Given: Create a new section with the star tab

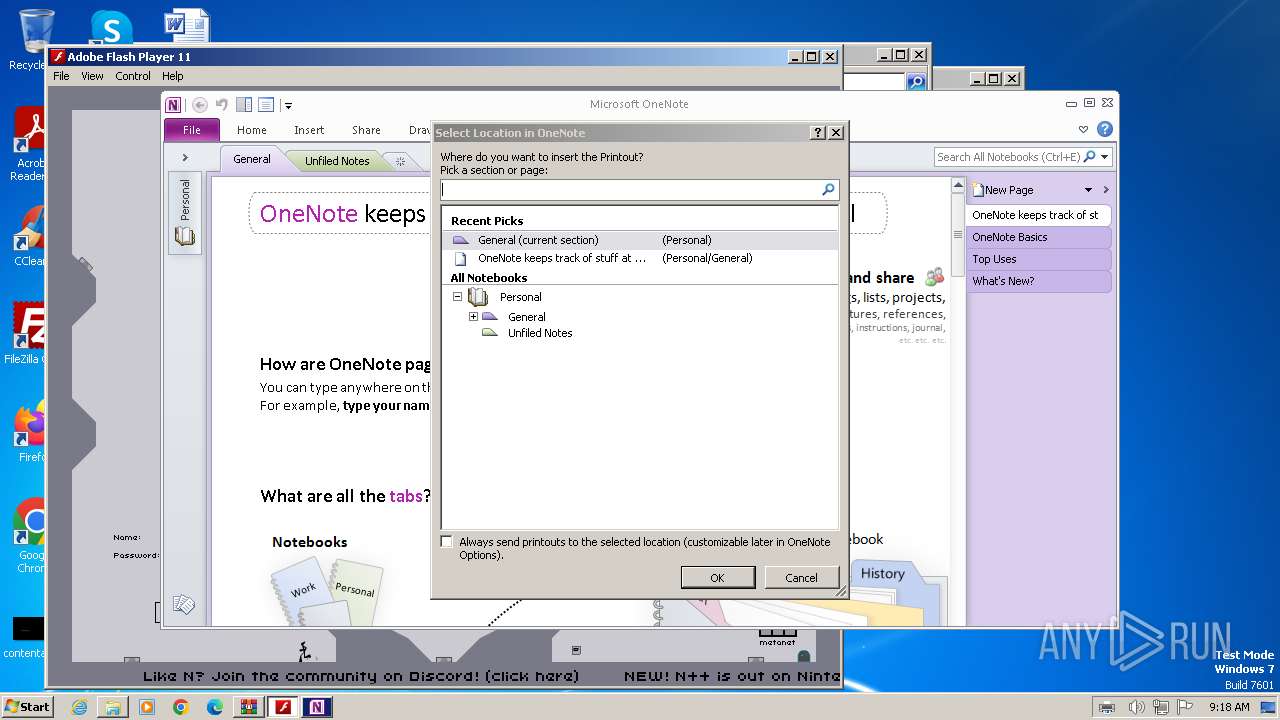Looking at the screenshot, I should click(400, 161).
